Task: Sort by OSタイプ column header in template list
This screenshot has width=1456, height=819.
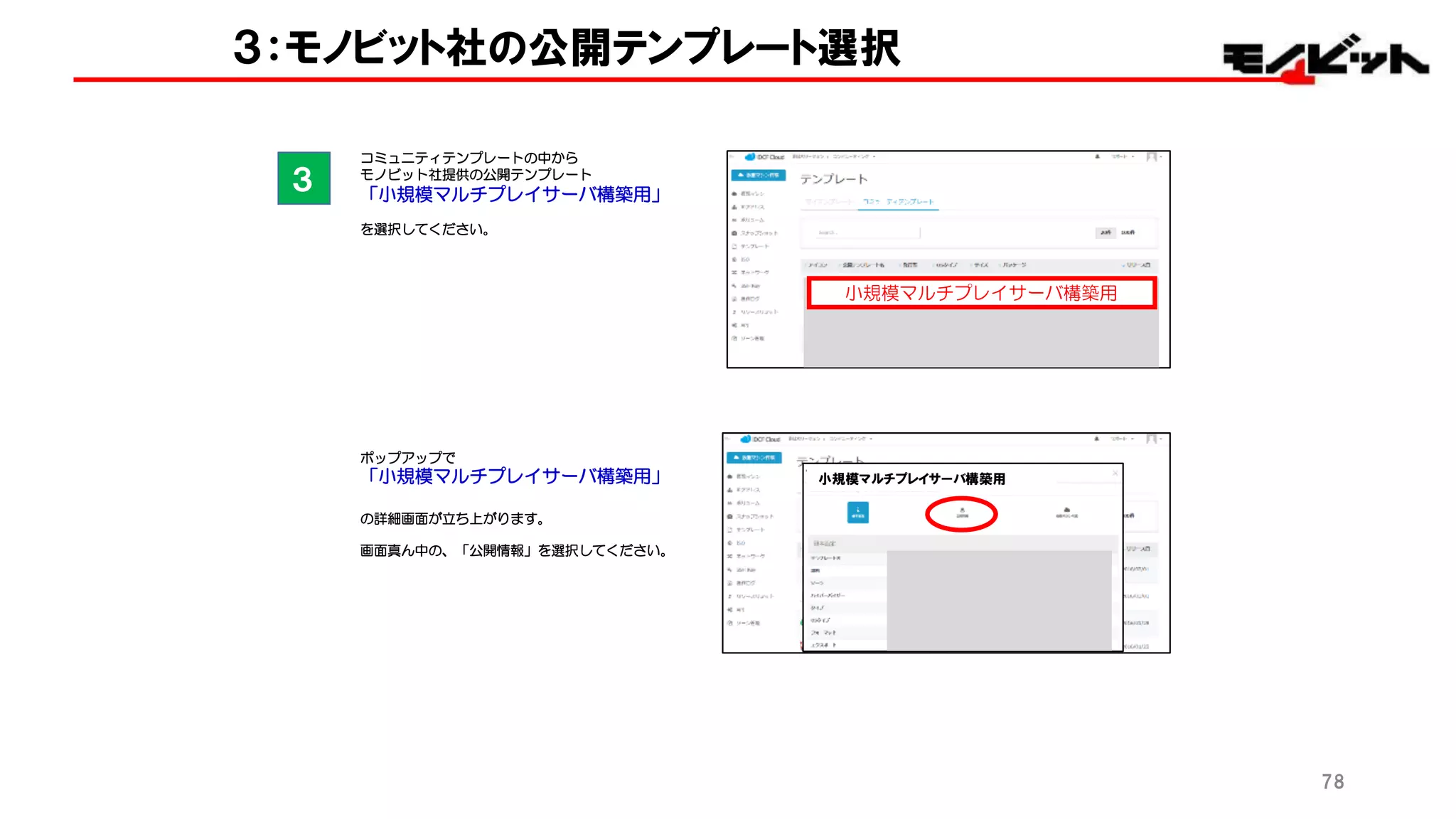Action: [946, 265]
